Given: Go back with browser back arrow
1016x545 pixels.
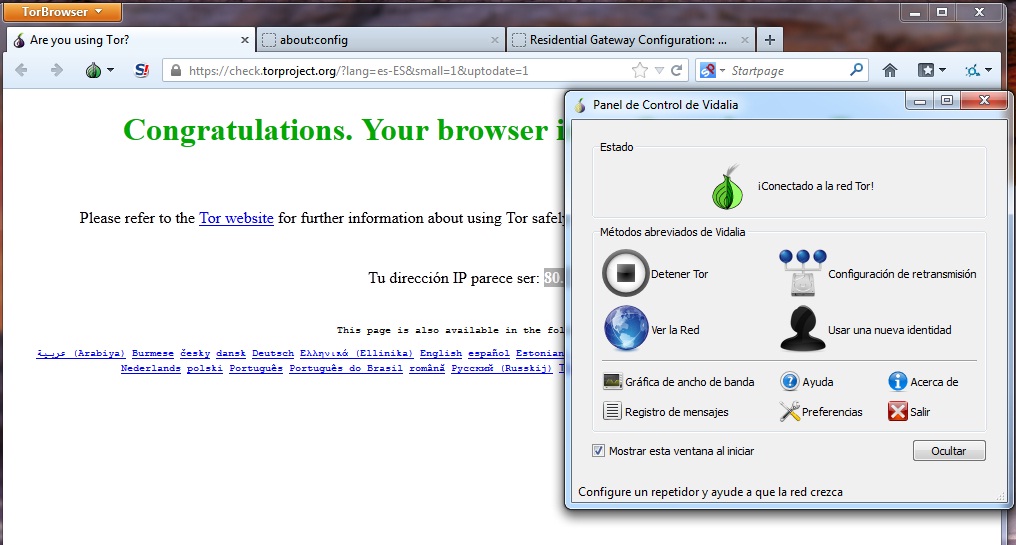Looking at the screenshot, I should pos(21,70).
